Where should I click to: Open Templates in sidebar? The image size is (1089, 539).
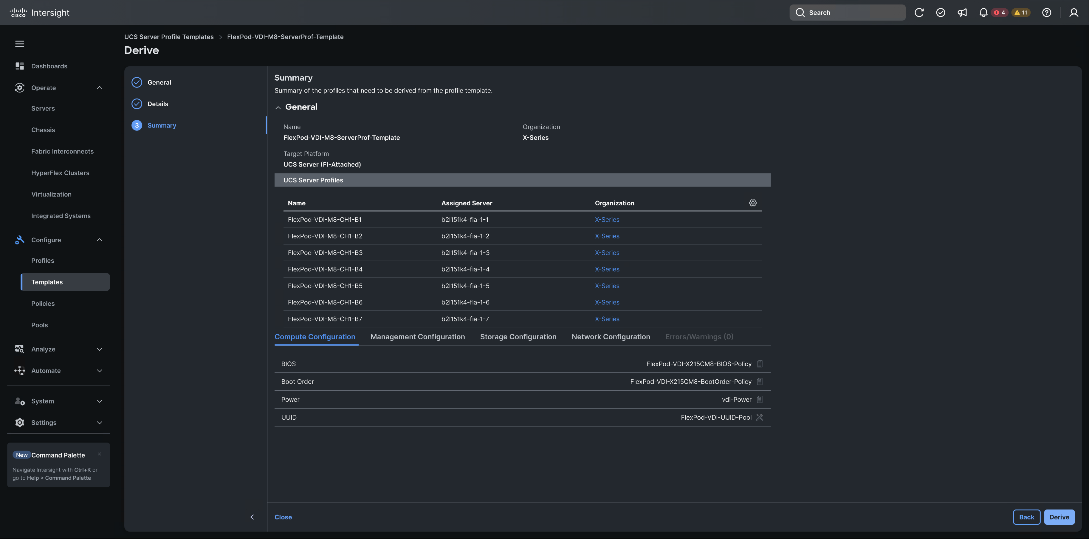pos(65,282)
